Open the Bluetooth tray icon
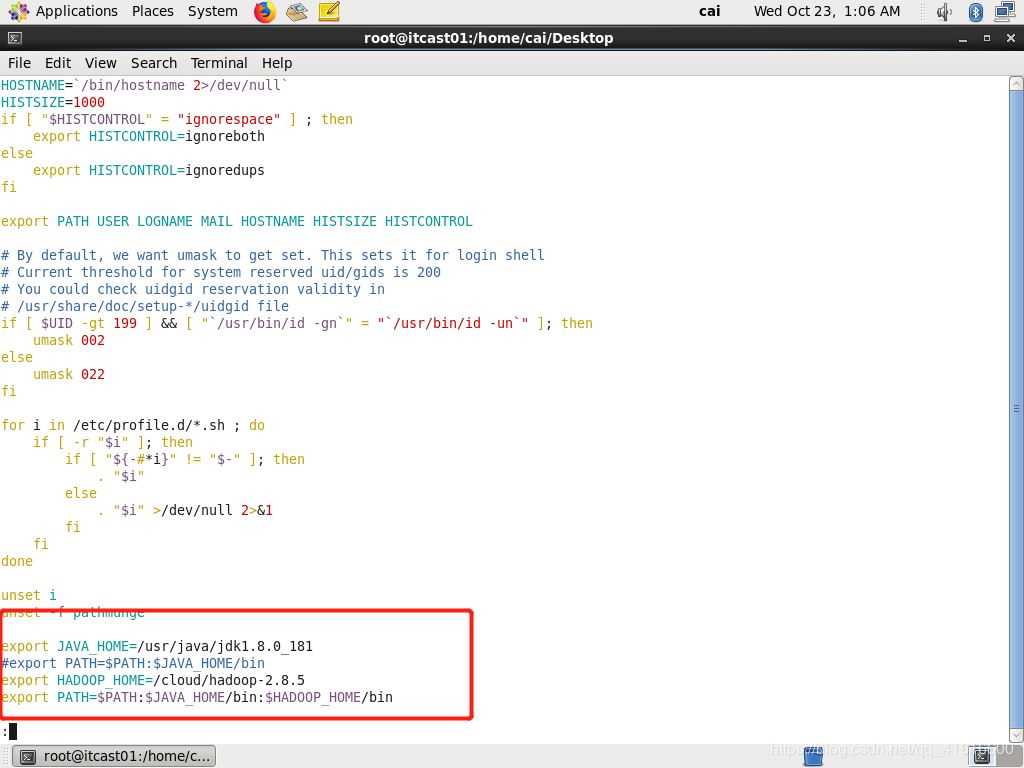 975,12
